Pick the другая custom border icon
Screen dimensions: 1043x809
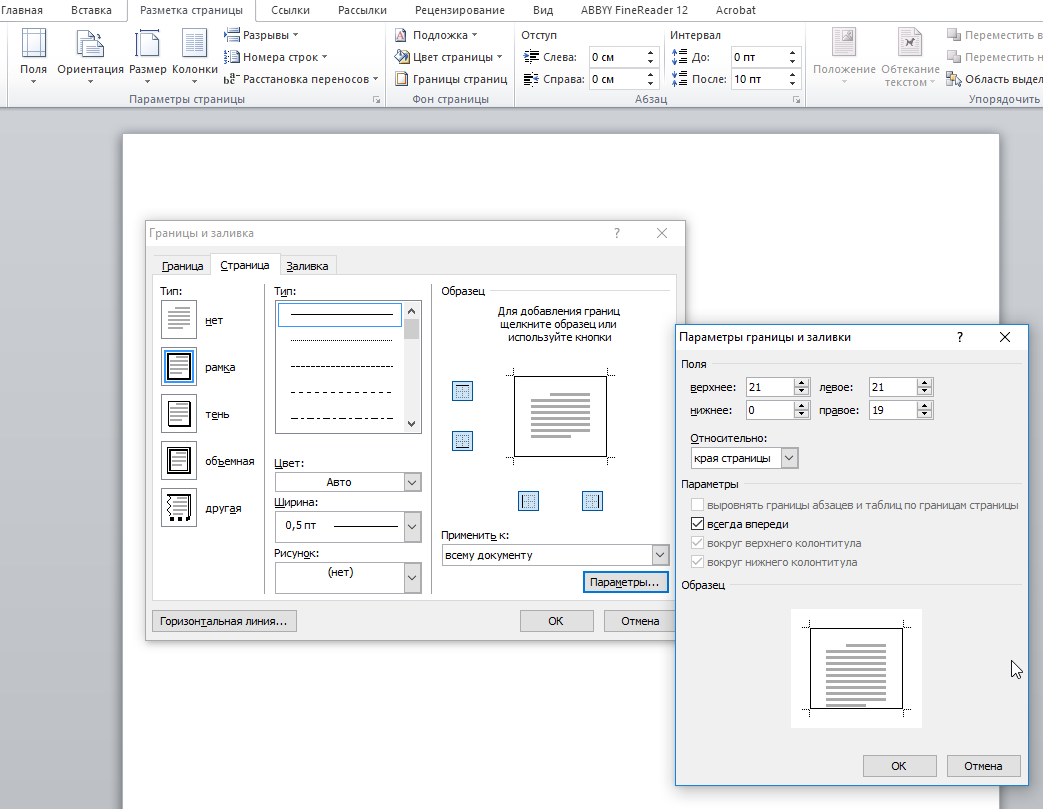(x=179, y=508)
